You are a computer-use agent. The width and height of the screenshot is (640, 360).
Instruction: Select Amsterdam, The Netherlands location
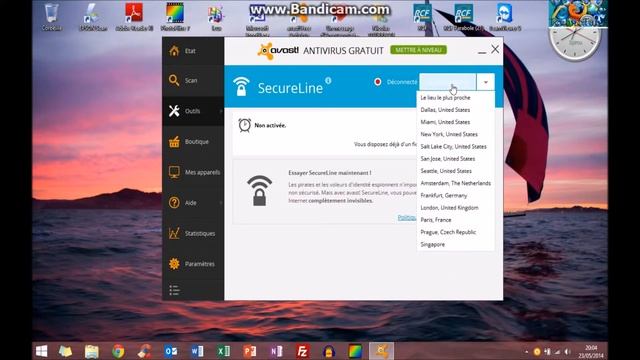coord(456,183)
